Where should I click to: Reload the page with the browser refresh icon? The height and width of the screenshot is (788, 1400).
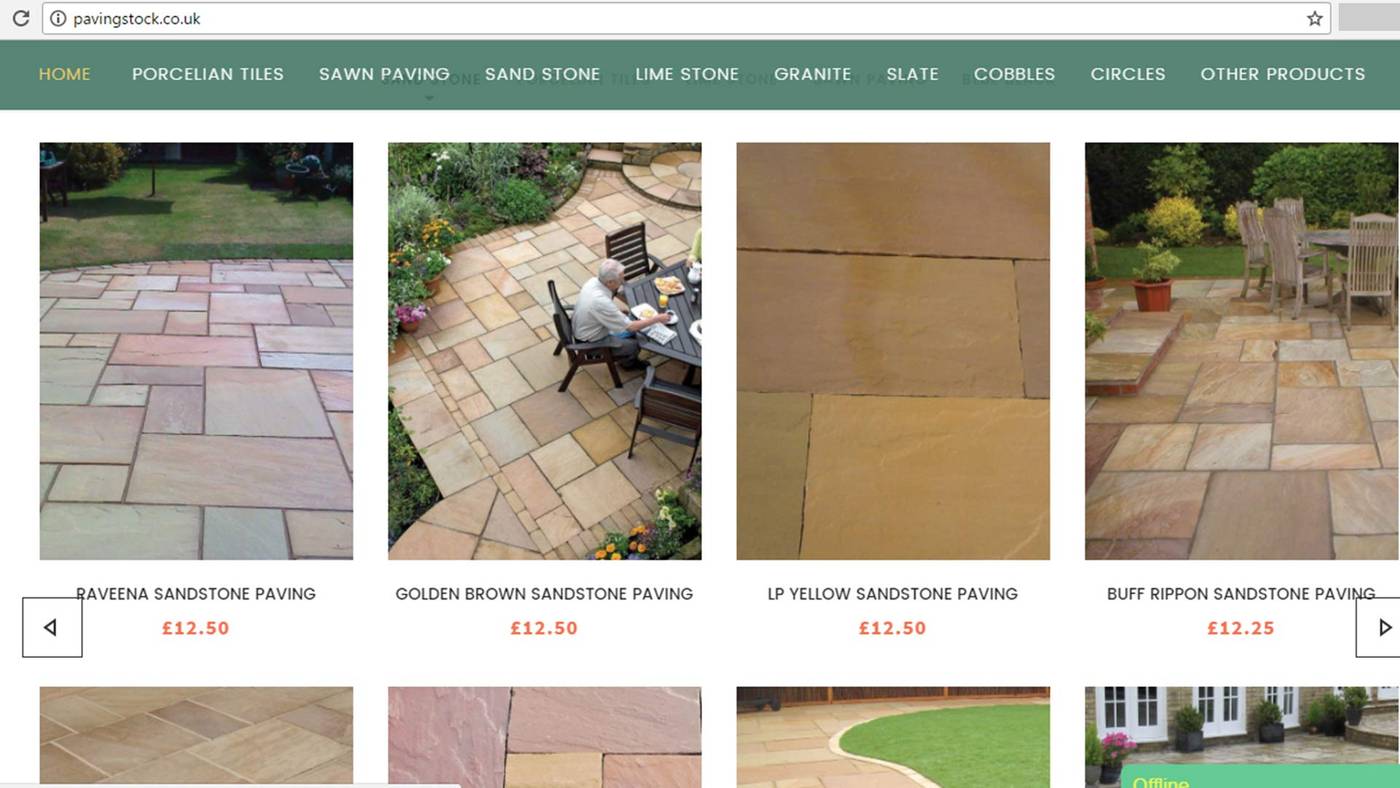pos(20,18)
